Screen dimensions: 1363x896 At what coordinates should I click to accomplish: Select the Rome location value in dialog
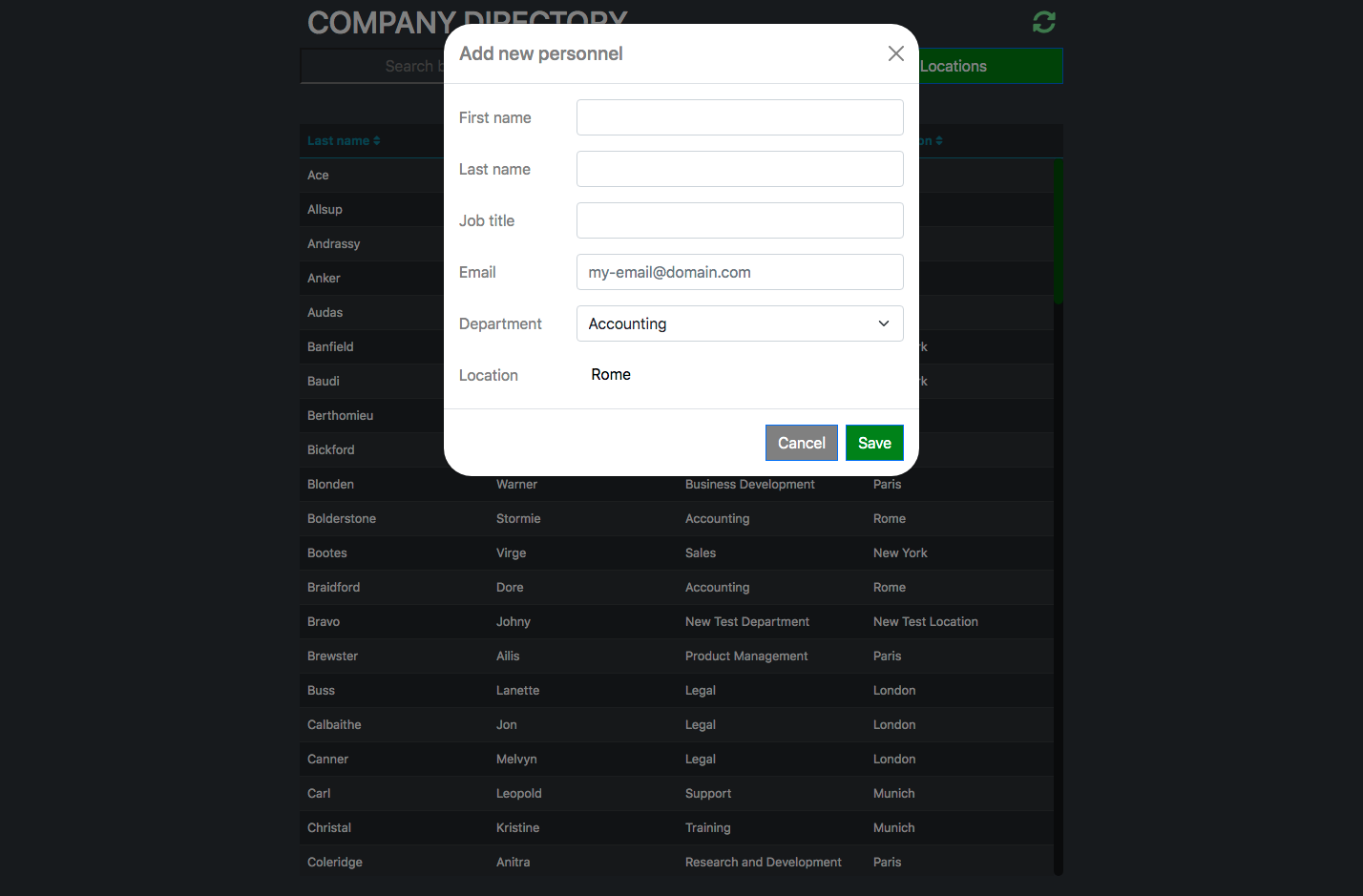pyautogui.click(x=611, y=375)
